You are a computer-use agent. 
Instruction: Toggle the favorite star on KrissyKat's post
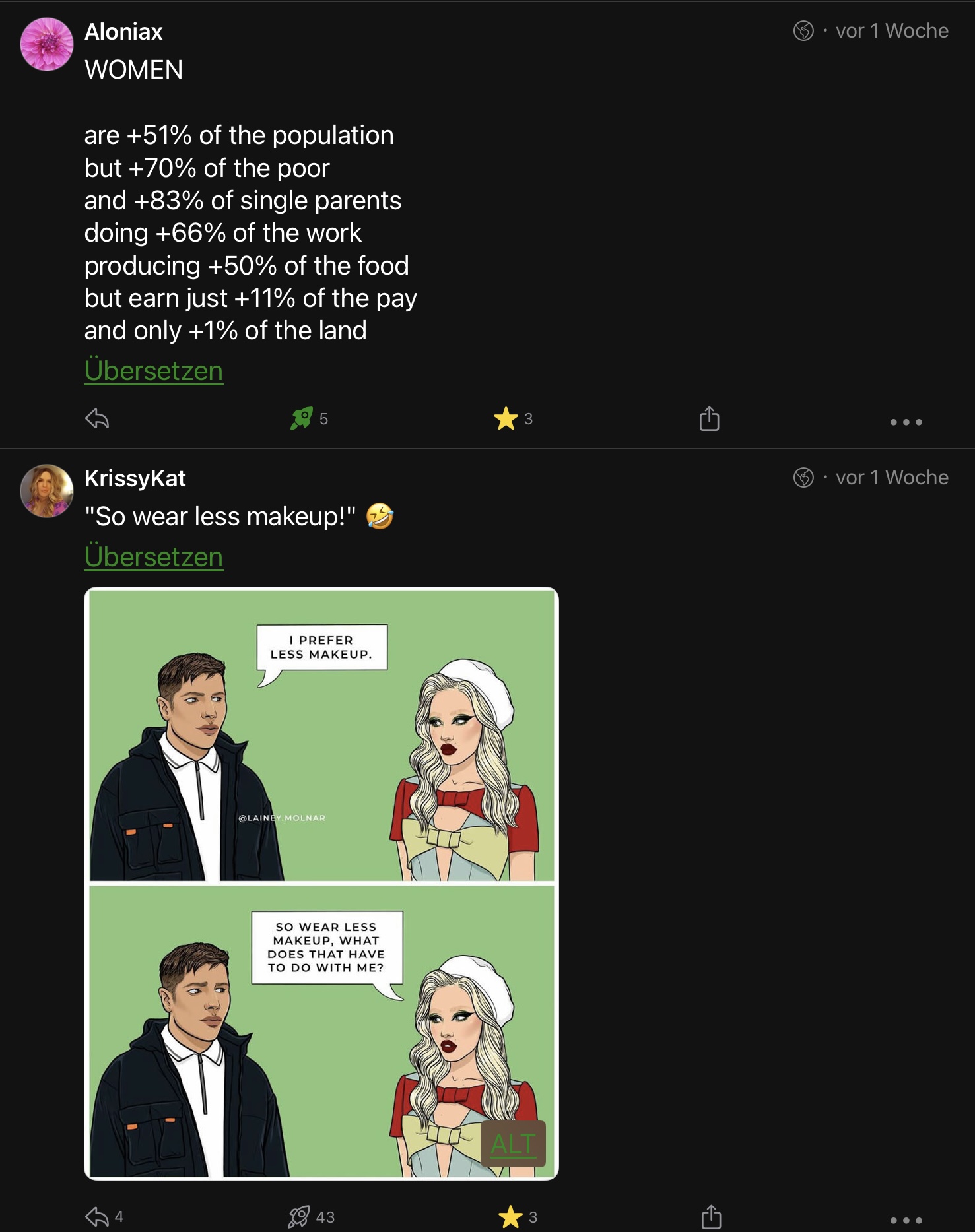[510, 1216]
